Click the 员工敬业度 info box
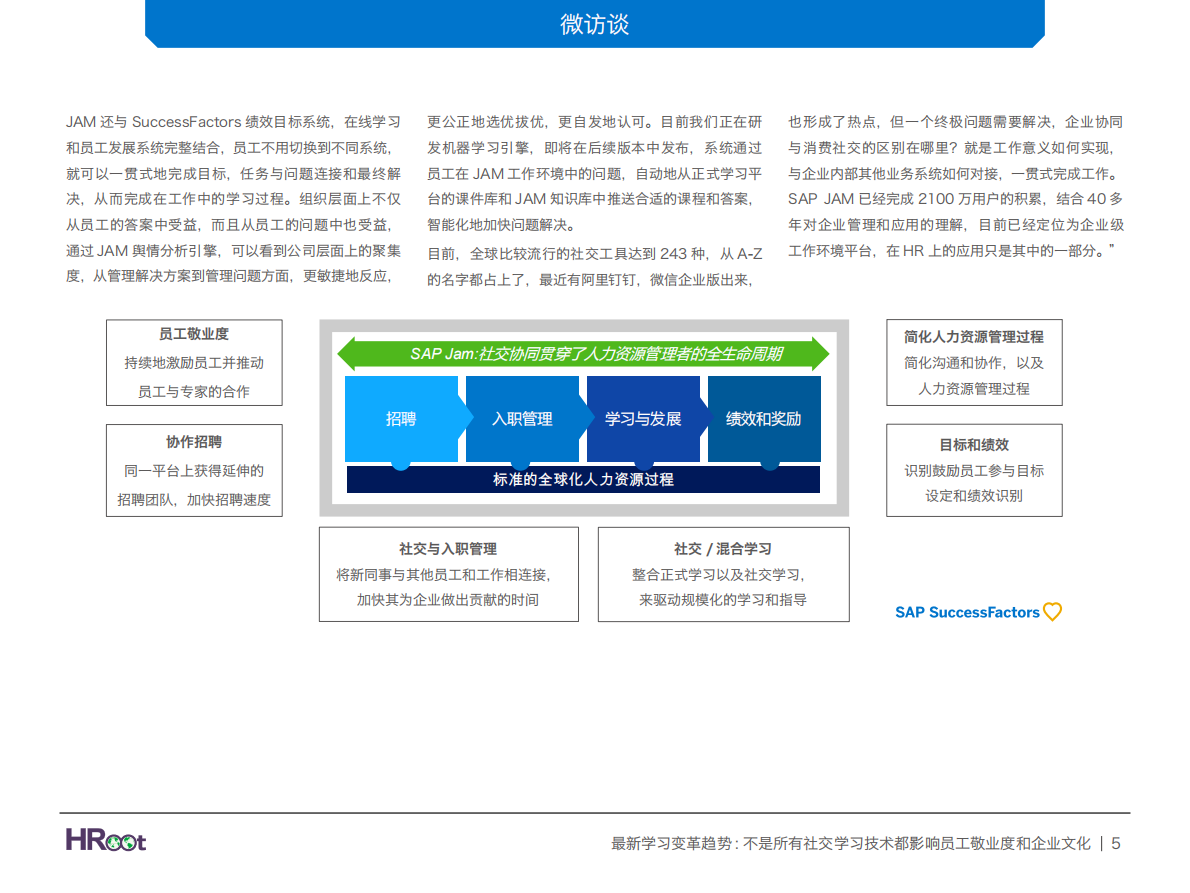This screenshot has width=1190, height=893. (x=194, y=362)
